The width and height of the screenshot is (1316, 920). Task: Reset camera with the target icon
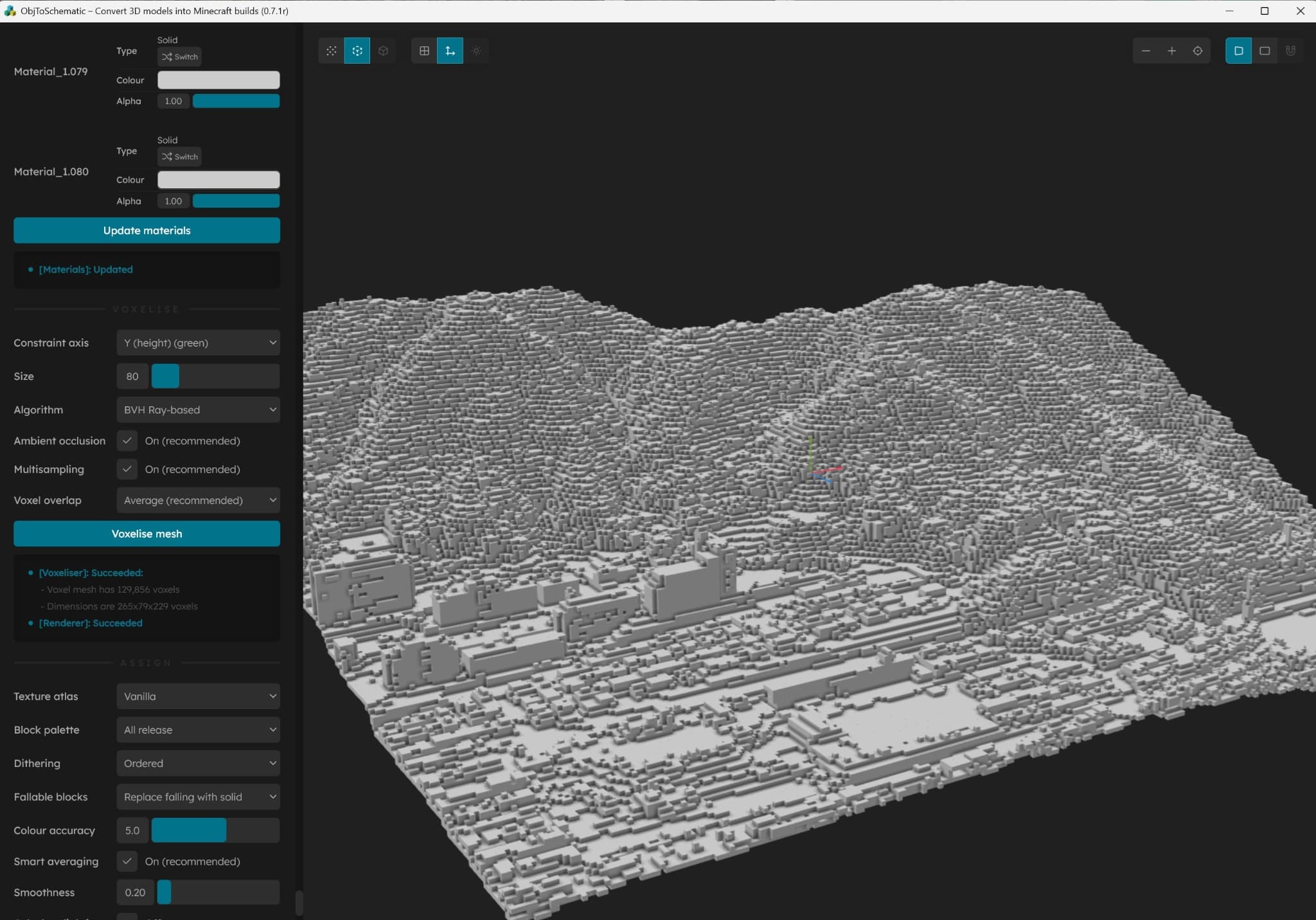coord(1198,51)
